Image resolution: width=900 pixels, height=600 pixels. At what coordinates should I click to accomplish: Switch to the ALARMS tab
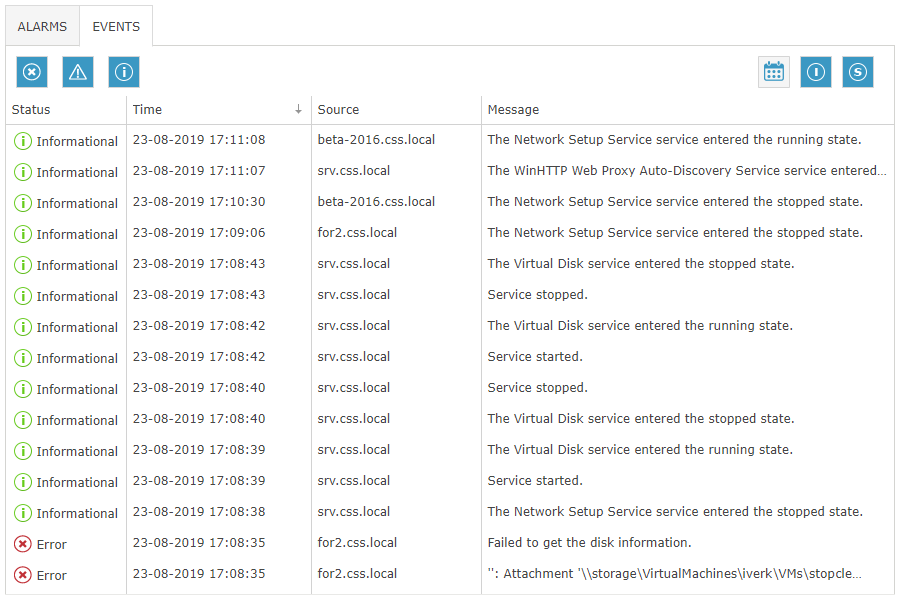click(42, 27)
